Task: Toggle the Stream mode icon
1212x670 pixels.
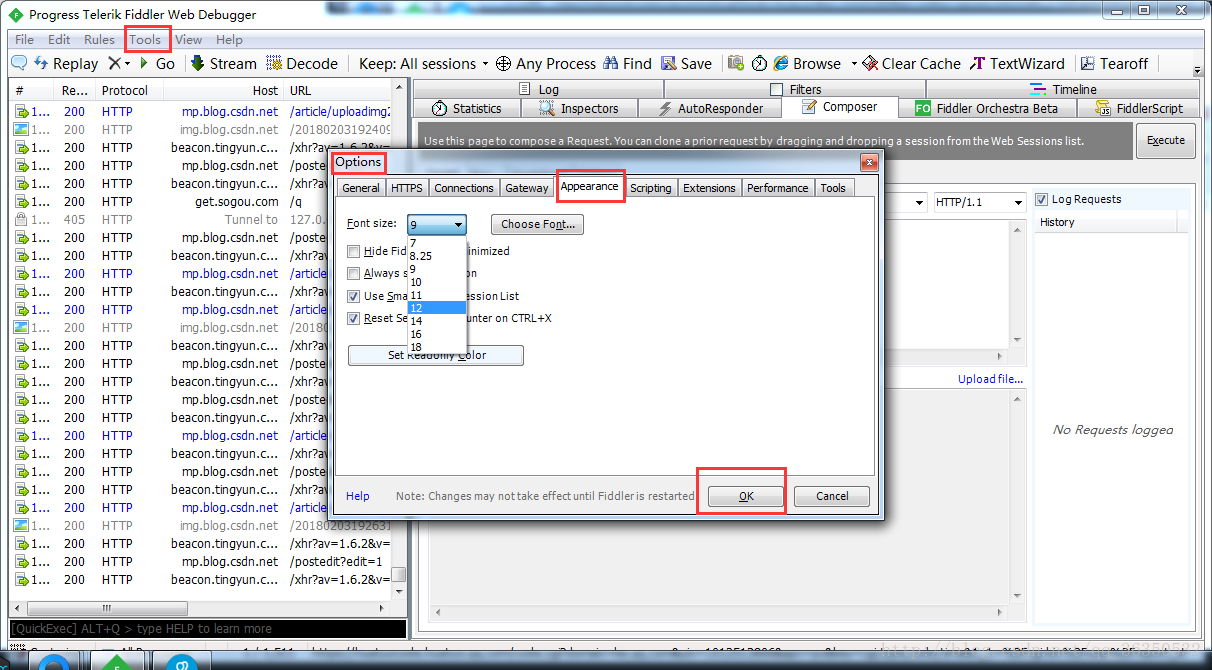Action: click(x=198, y=63)
